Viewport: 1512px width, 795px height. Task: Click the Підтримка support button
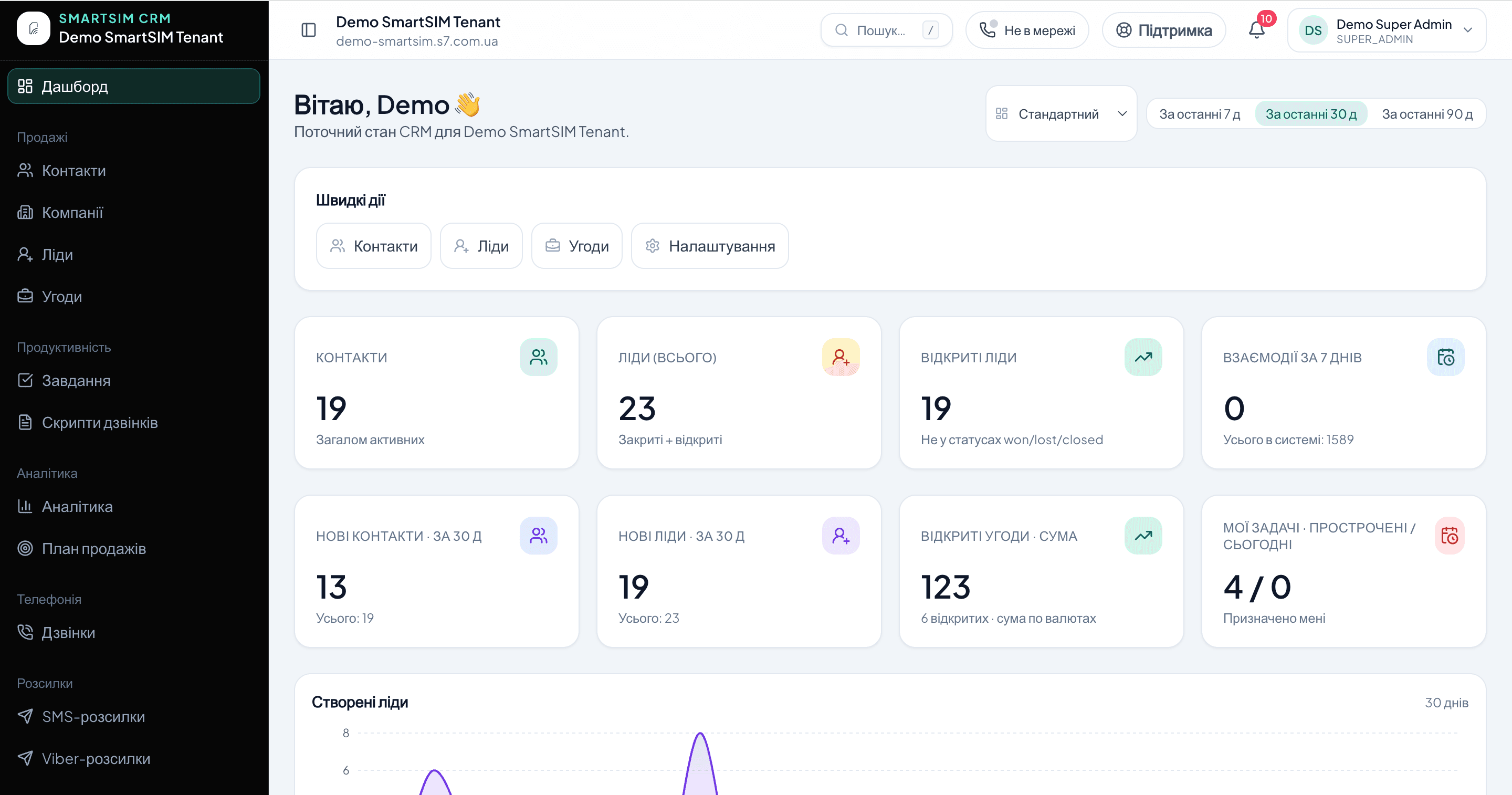1163,30
